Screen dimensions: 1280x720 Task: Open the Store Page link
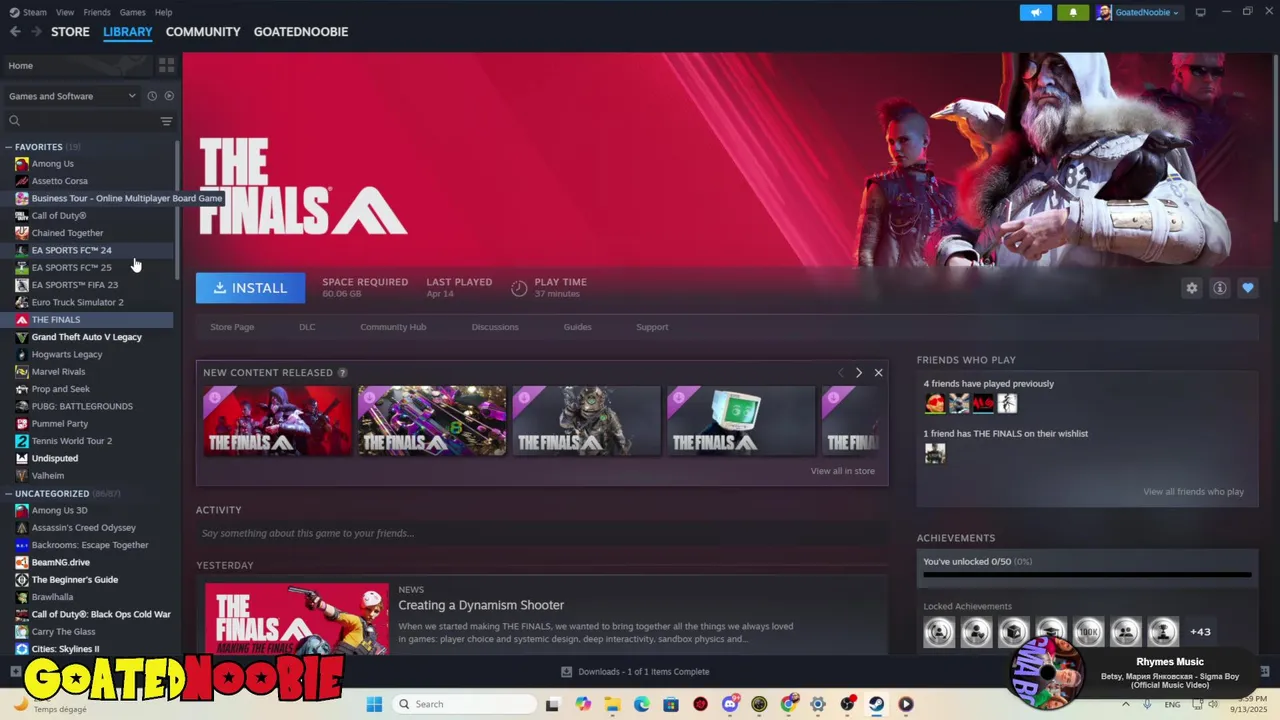(x=232, y=327)
